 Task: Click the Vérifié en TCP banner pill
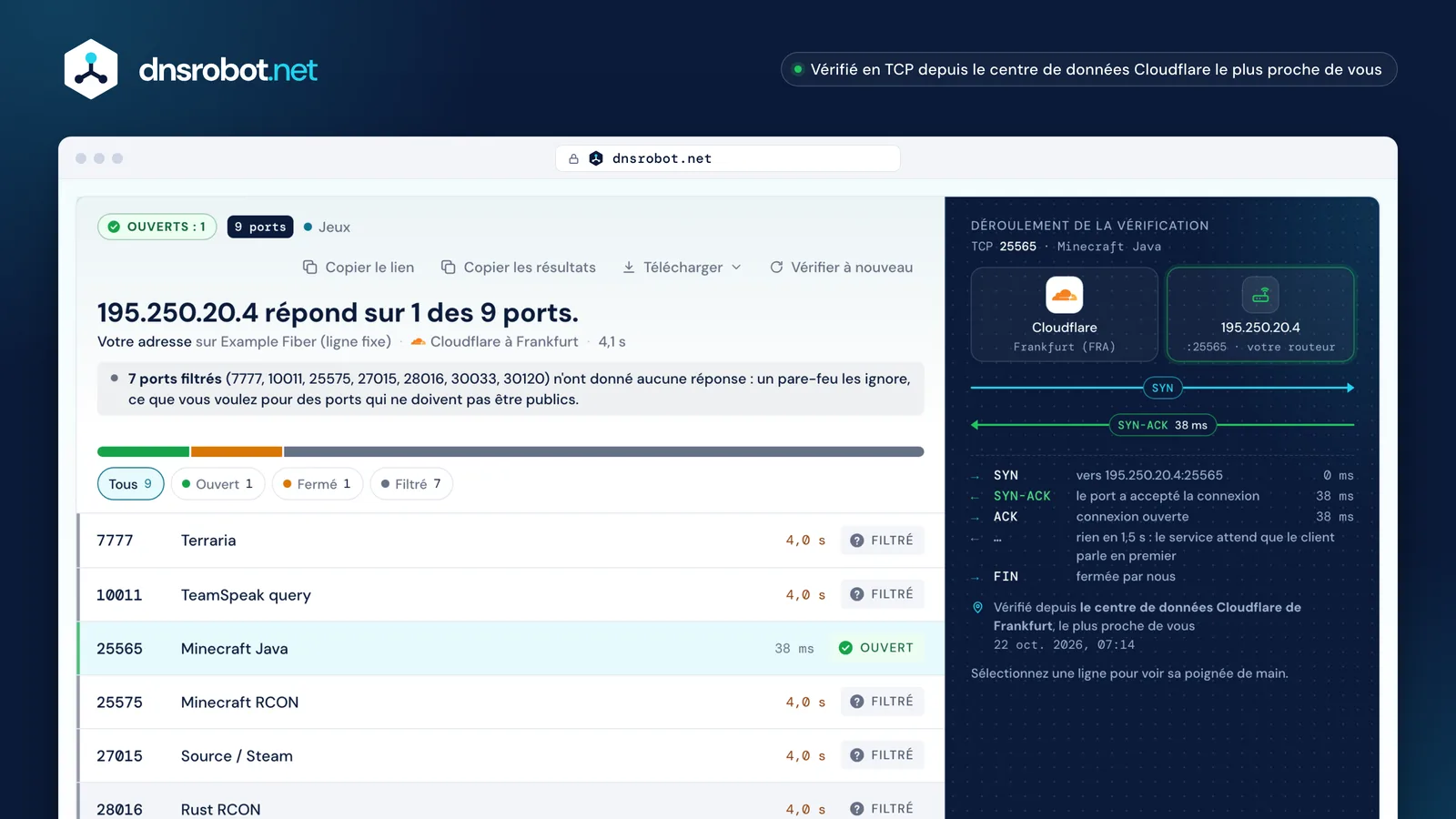[1088, 69]
